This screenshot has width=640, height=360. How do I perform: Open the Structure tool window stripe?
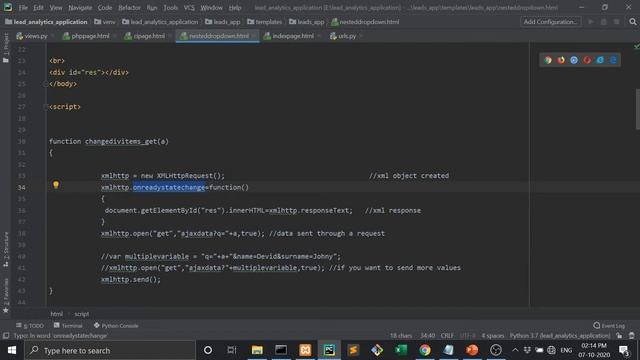point(6,249)
